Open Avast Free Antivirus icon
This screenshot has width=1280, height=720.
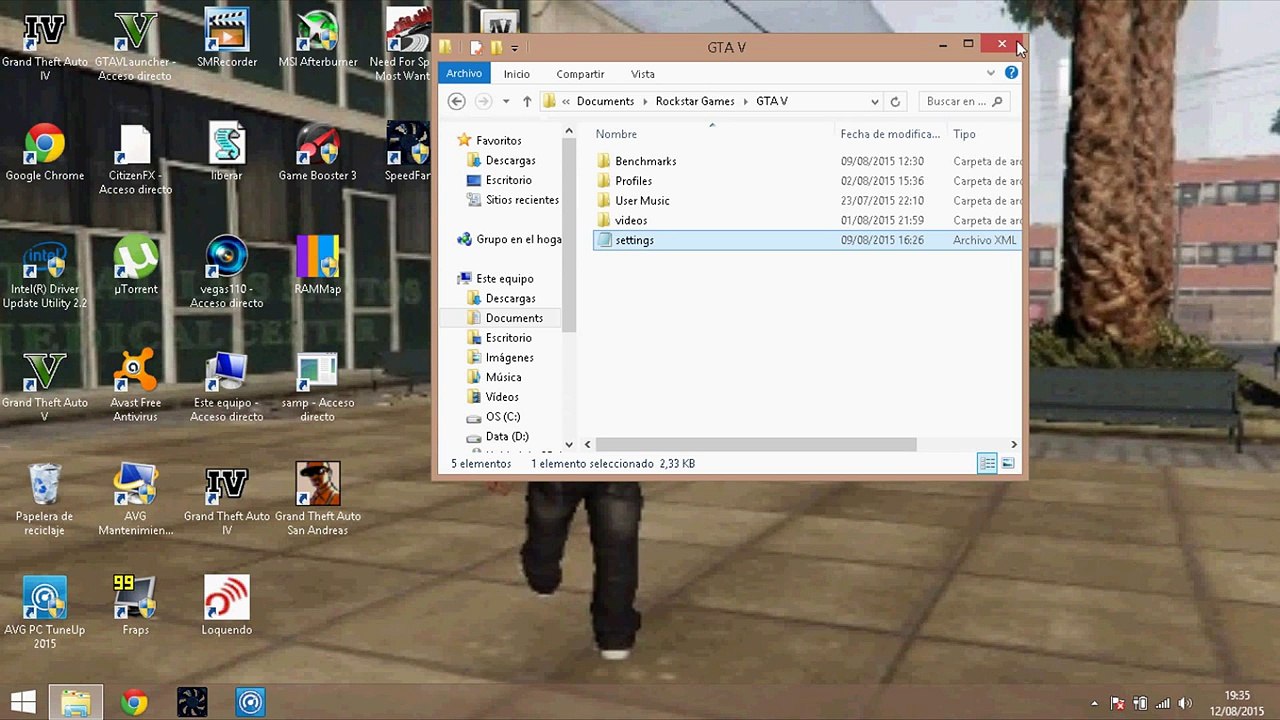(135, 386)
